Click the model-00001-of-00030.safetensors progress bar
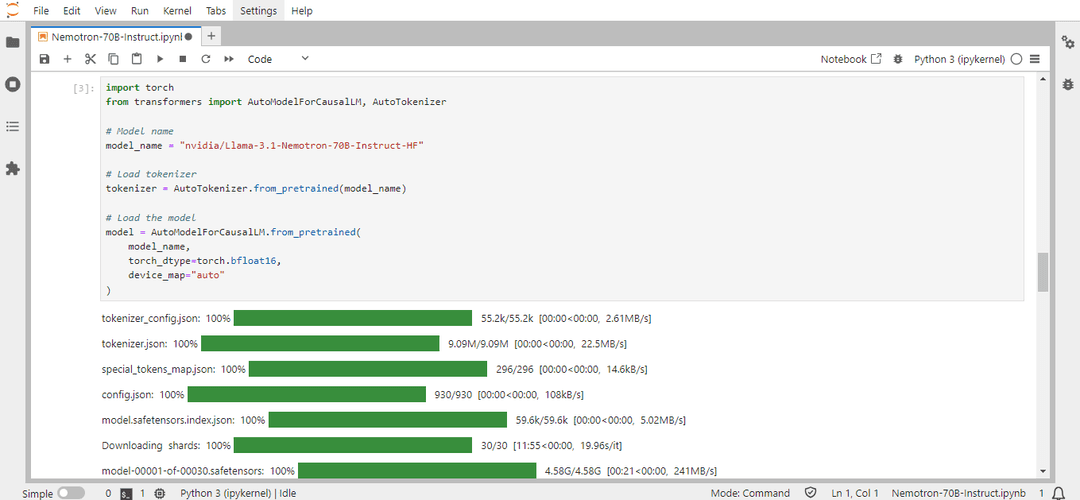The width and height of the screenshot is (1080, 500). point(417,470)
